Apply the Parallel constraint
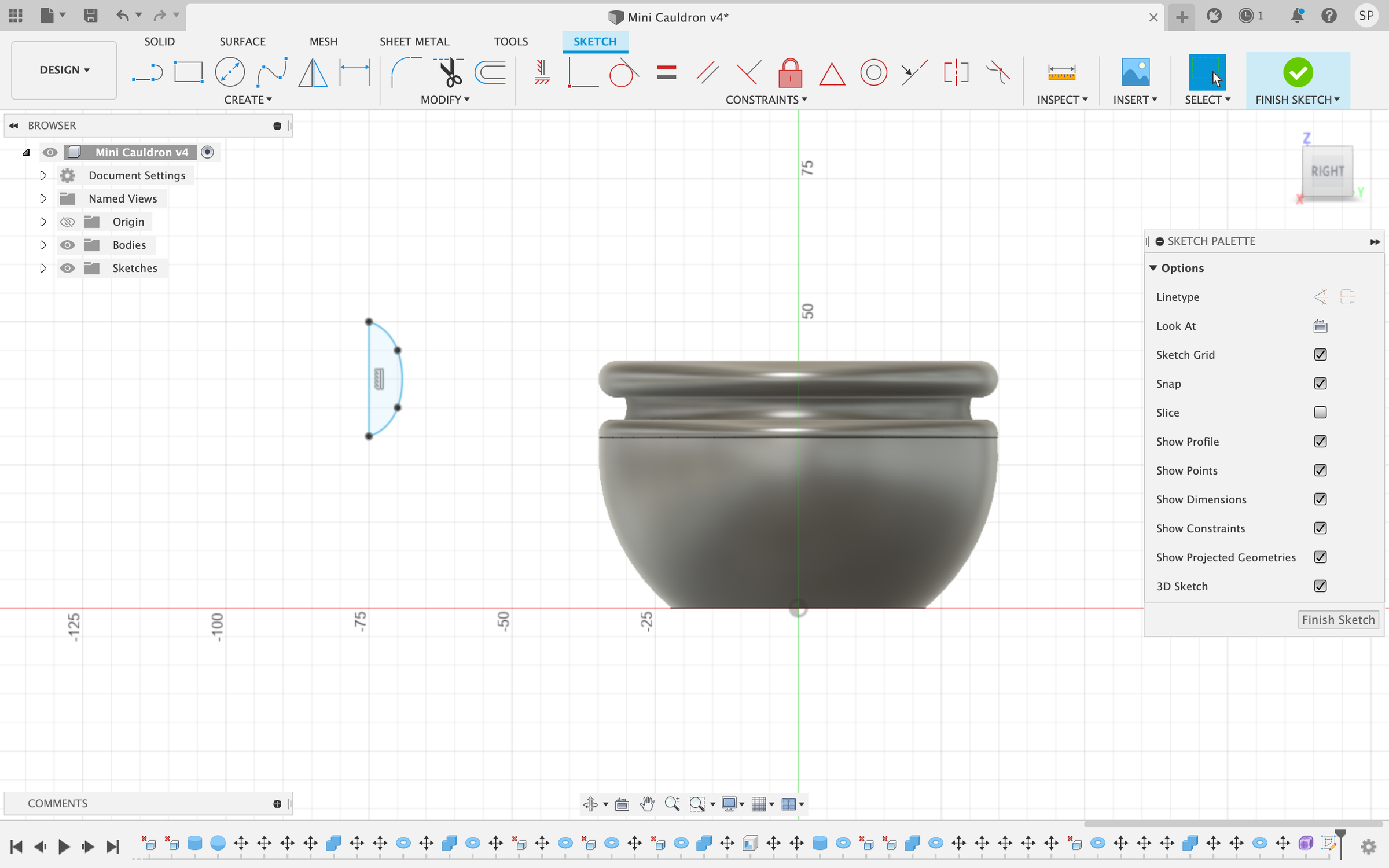Viewport: 1389px width, 868px height. click(x=706, y=71)
